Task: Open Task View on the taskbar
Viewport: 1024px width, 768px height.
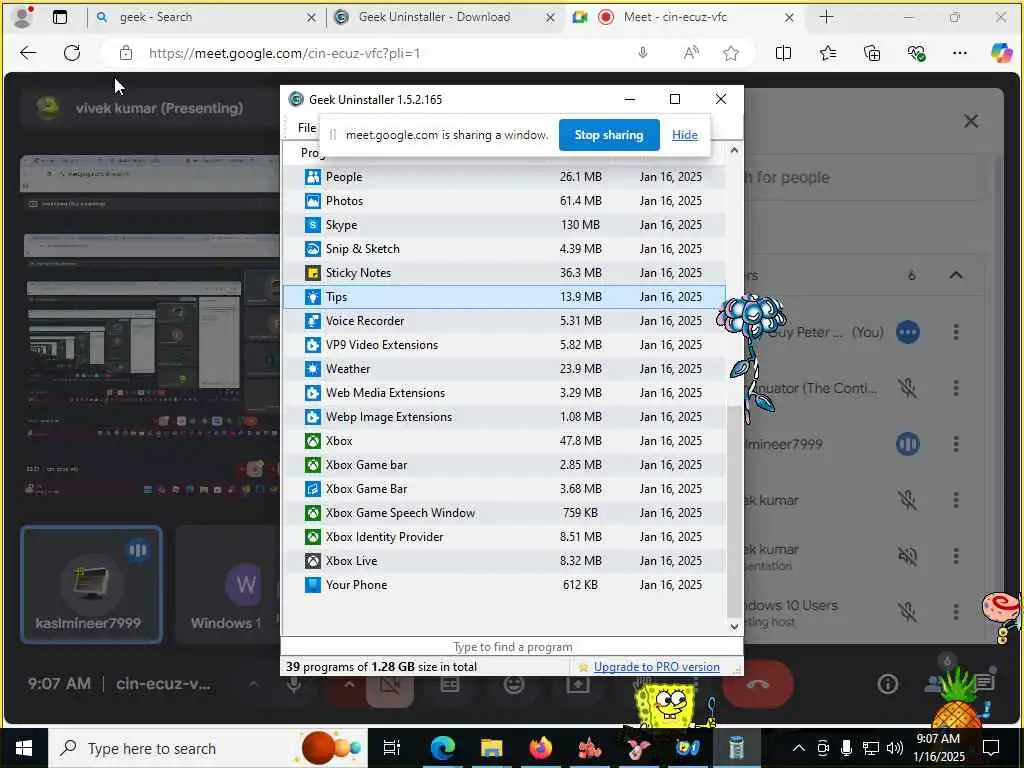Action: (x=392, y=748)
